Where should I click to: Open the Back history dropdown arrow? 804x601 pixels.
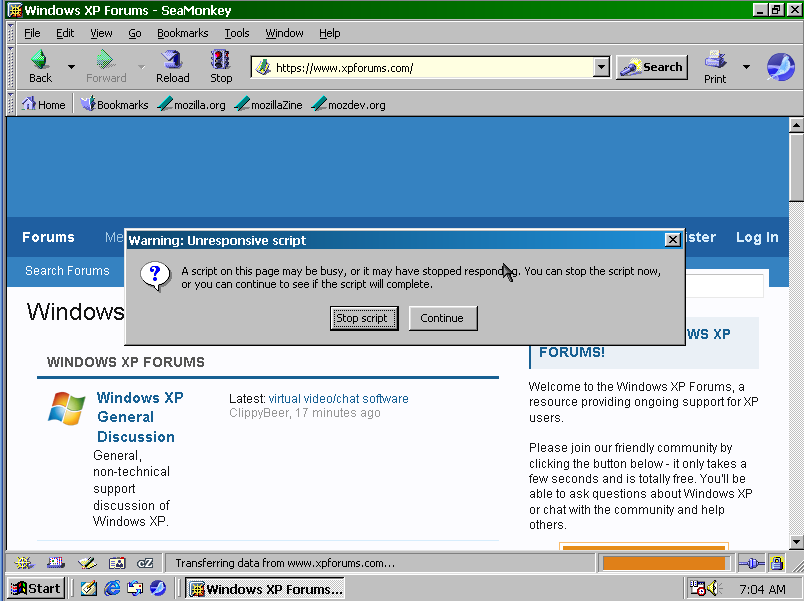point(71,67)
